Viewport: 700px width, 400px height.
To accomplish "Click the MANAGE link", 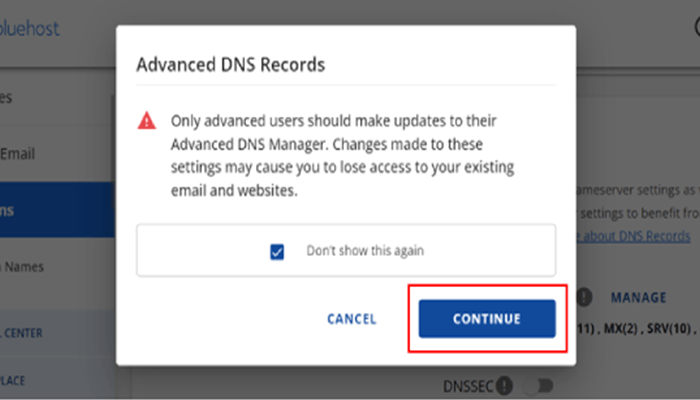I will coord(638,297).
